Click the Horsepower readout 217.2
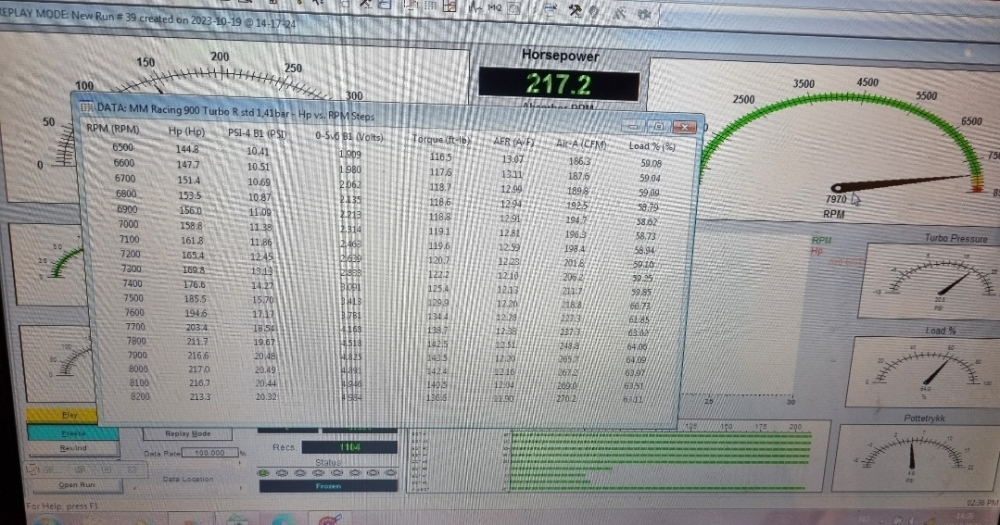The height and width of the screenshot is (525, 1000). coord(559,84)
